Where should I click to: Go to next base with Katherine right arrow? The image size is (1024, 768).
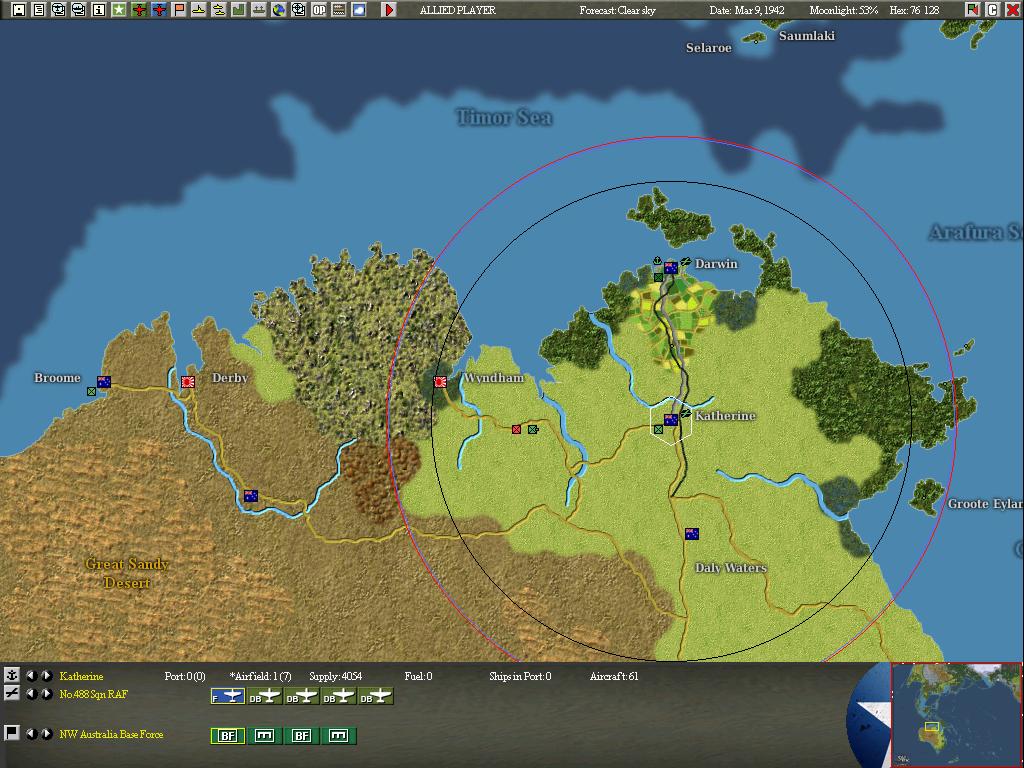point(46,675)
